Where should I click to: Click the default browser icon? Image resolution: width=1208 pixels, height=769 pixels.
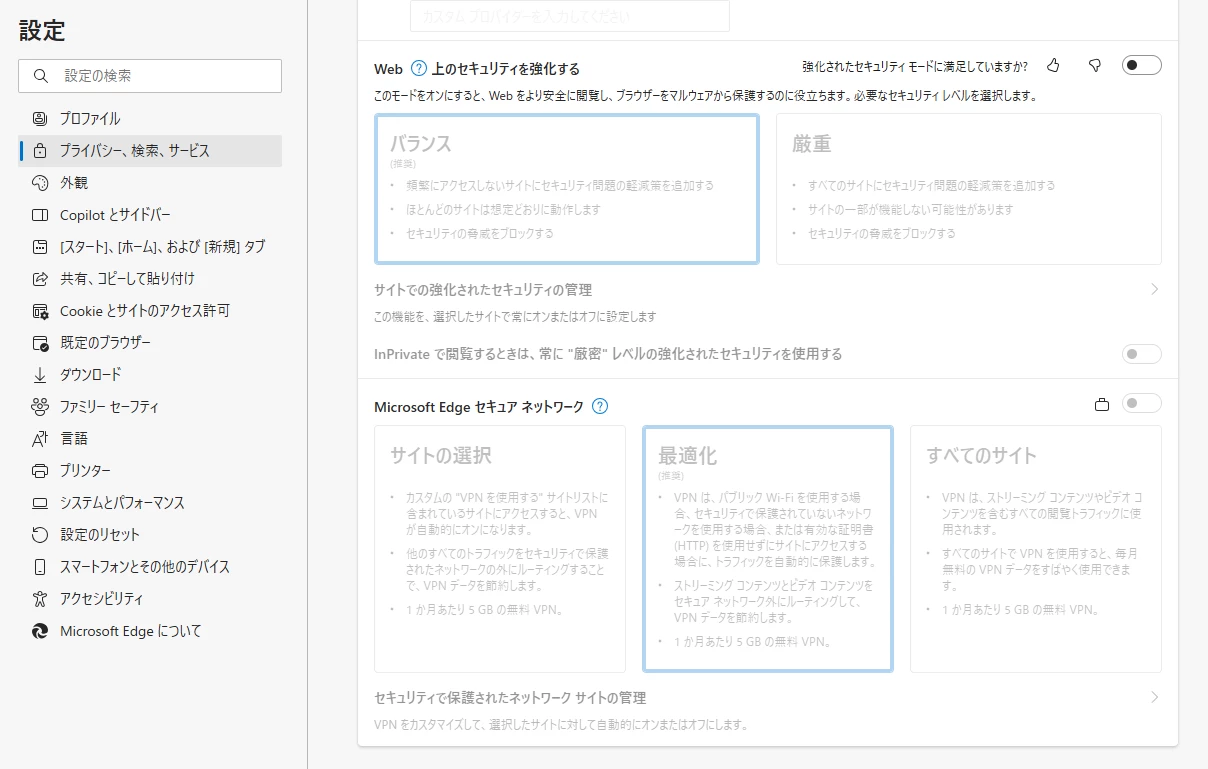[x=40, y=343]
